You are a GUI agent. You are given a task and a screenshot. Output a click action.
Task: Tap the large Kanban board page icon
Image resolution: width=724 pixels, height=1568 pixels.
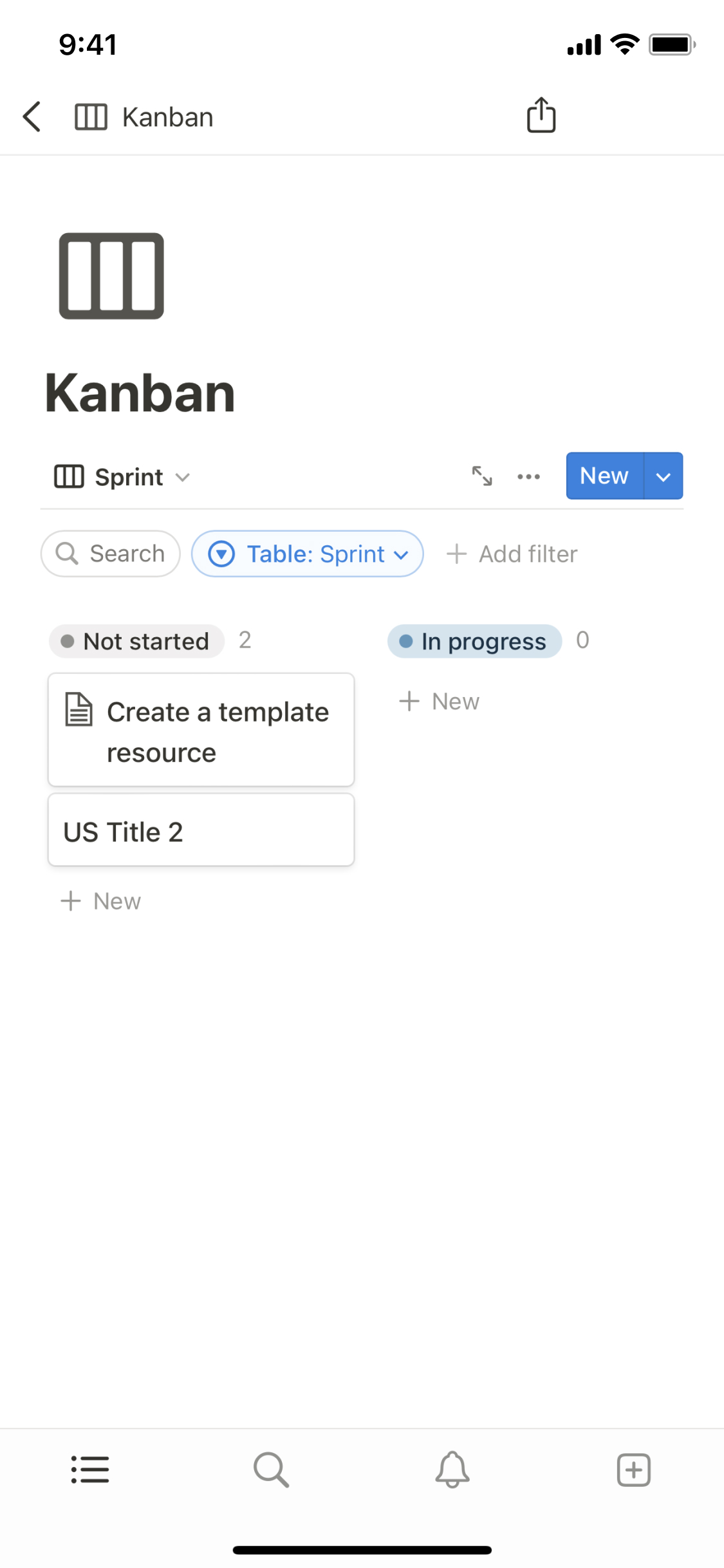click(x=111, y=276)
